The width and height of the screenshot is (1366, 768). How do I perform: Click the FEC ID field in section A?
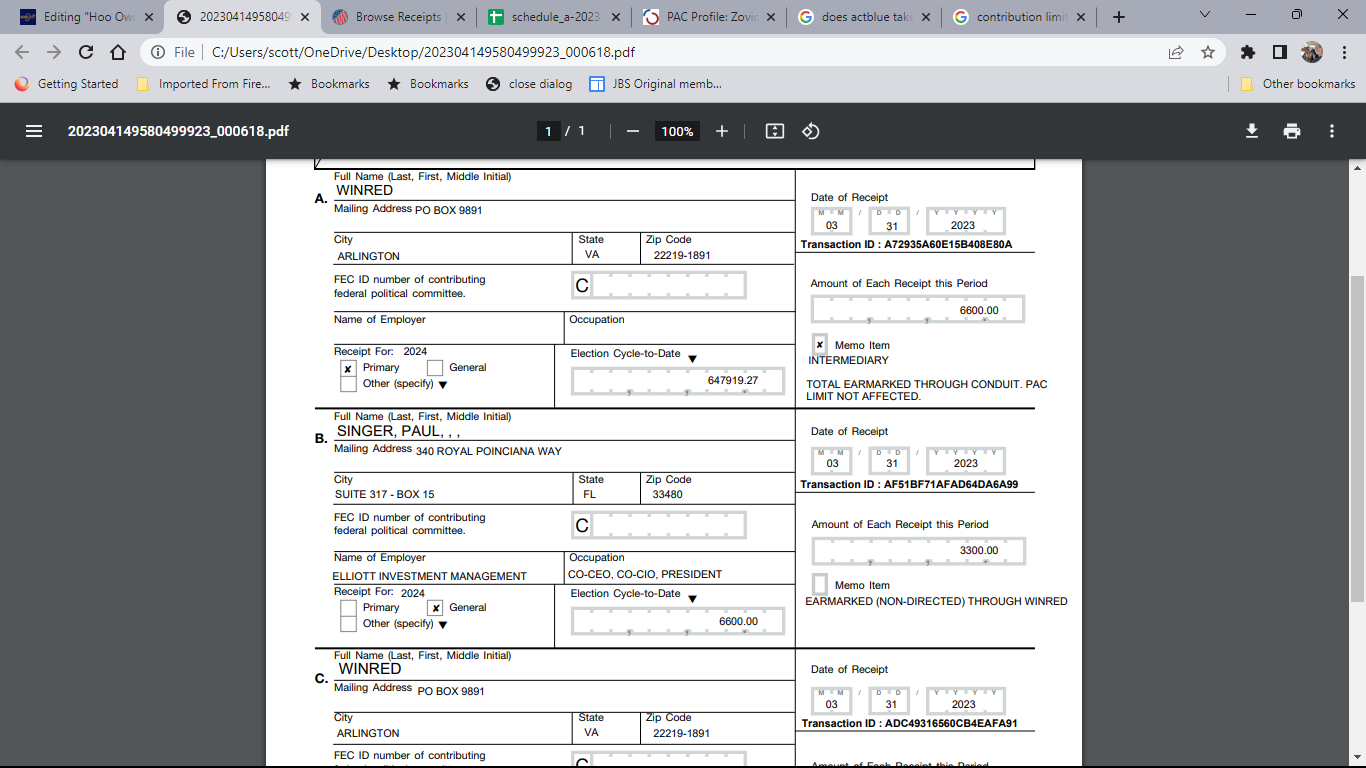pyautogui.click(x=658, y=285)
